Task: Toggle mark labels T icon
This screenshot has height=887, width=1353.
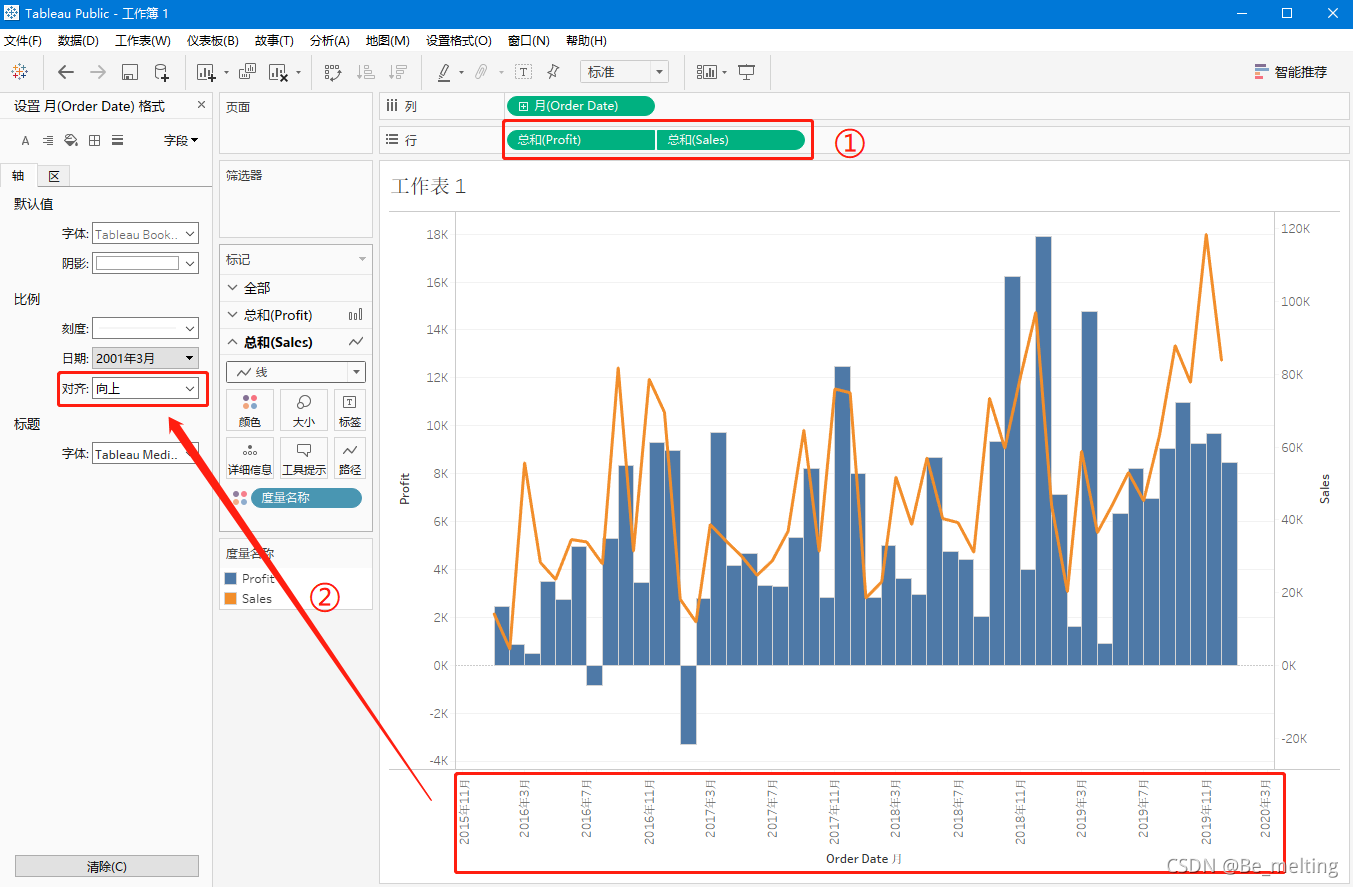Action: point(523,72)
